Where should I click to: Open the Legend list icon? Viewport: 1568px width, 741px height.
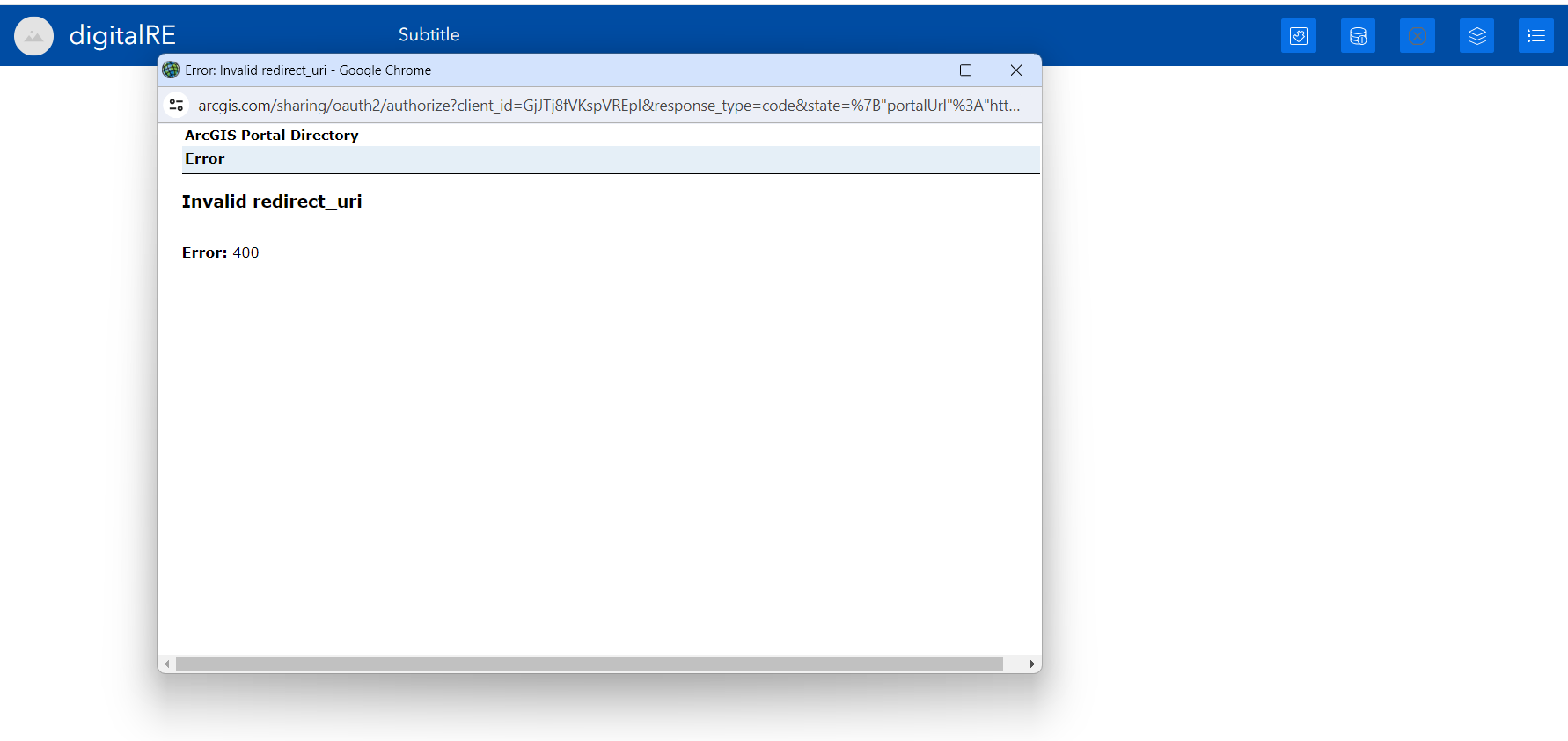click(1536, 36)
